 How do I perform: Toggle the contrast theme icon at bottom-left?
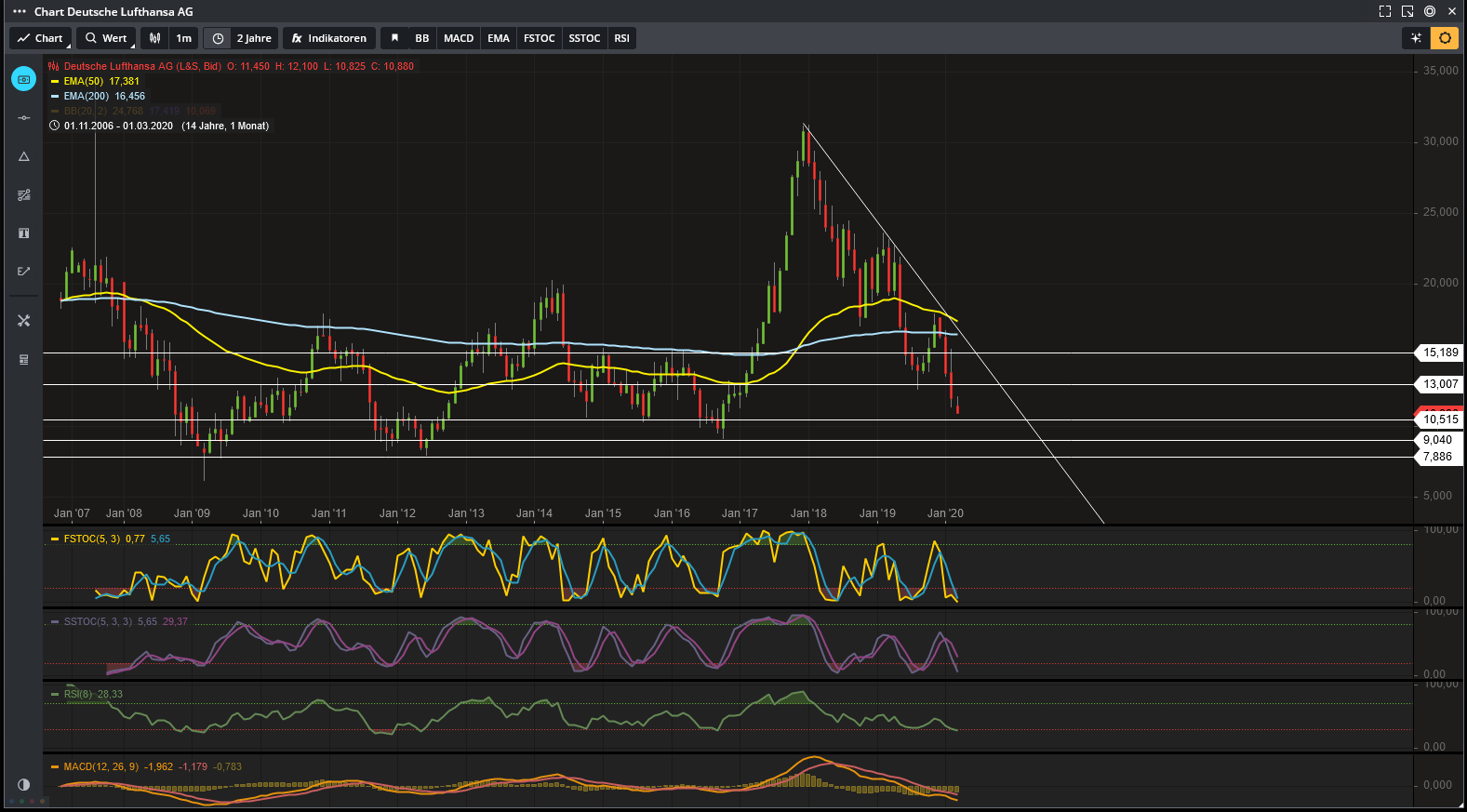24,784
